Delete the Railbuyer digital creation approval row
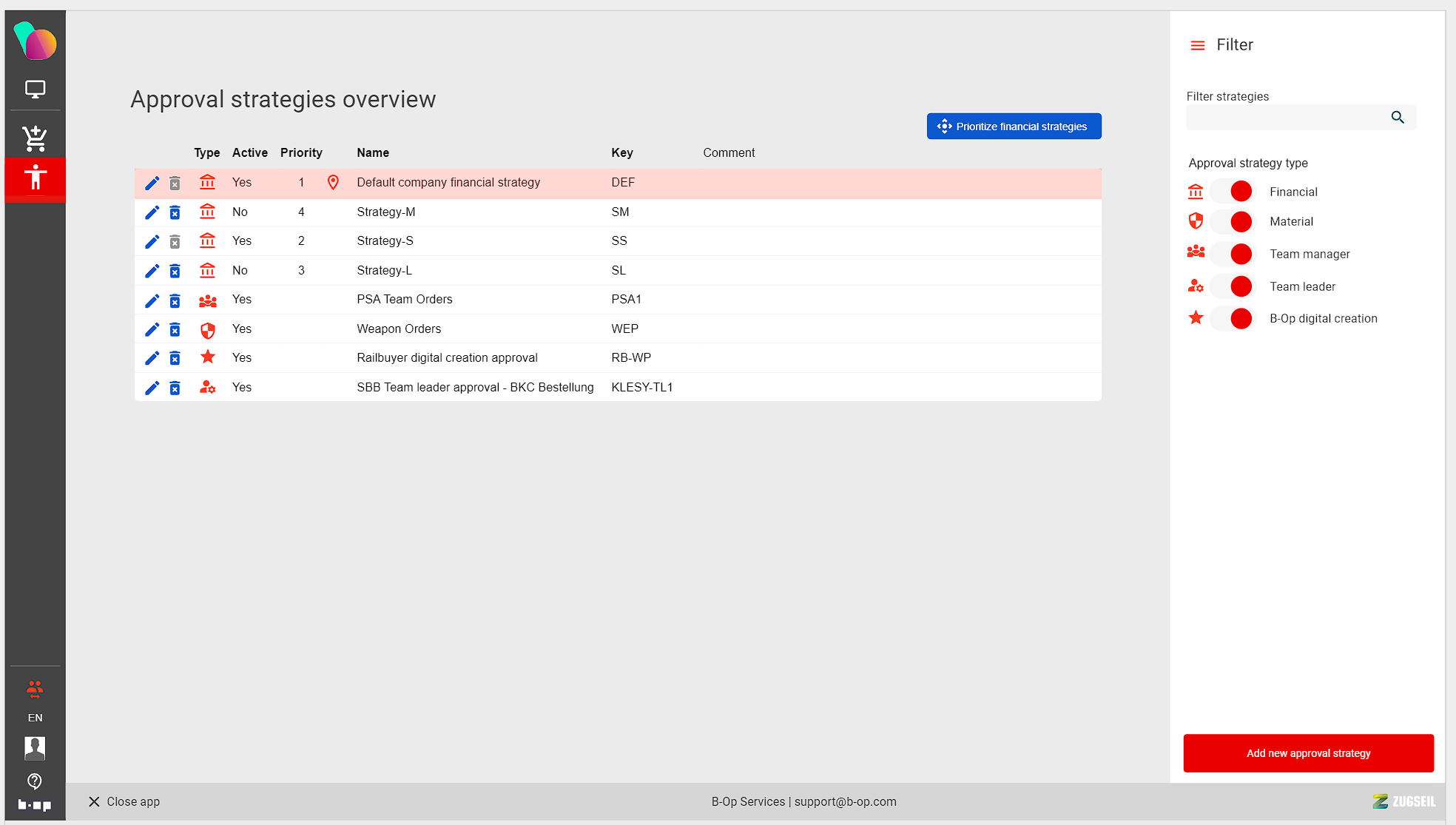 tap(175, 358)
